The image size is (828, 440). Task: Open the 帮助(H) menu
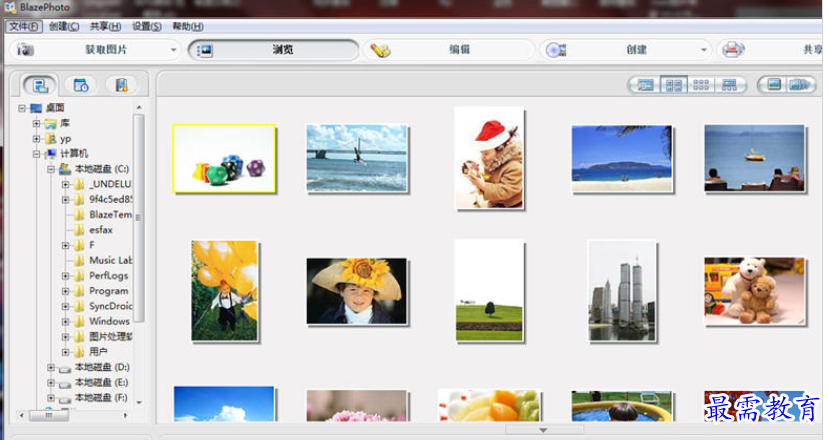click(x=188, y=26)
